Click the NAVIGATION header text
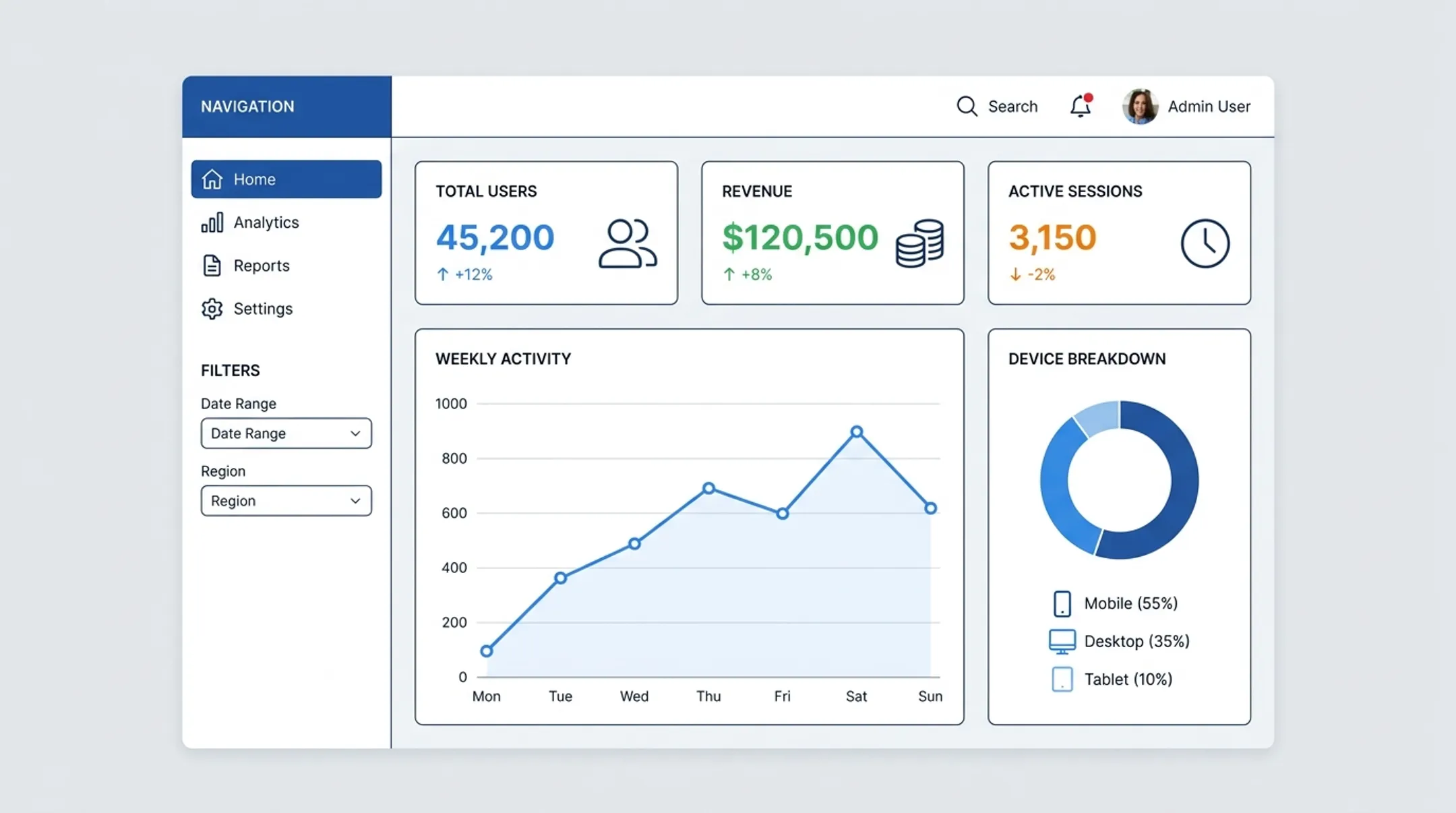 click(x=247, y=107)
